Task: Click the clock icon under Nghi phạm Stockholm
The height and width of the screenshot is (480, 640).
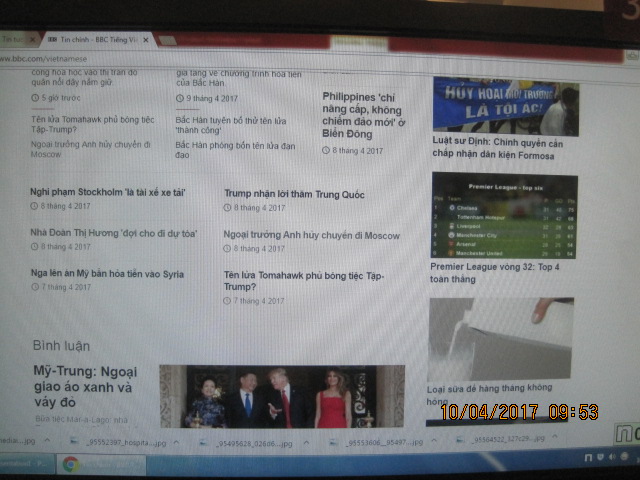Action: click(x=34, y=206)
